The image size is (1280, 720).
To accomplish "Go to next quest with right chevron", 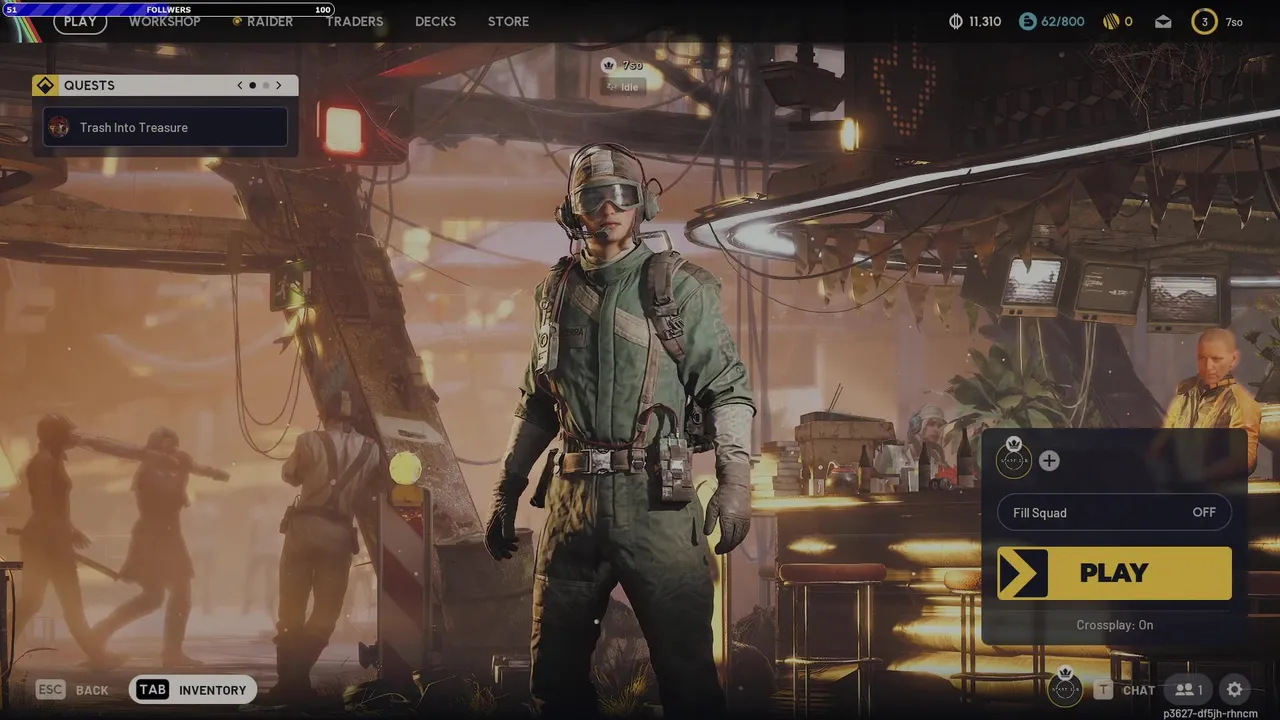I will 278,86.
